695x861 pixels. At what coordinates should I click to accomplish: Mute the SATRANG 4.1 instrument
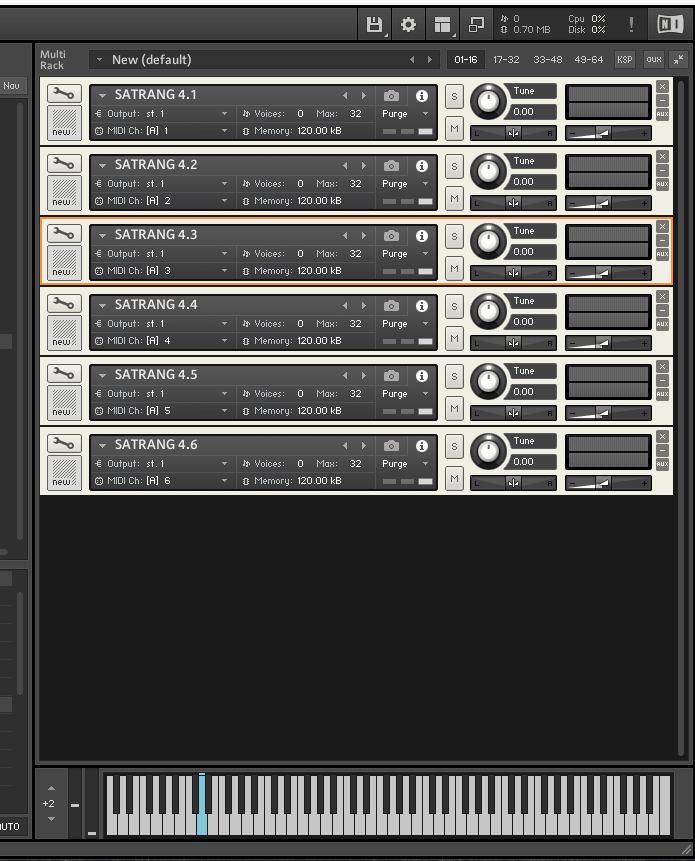tap(454, 128)
